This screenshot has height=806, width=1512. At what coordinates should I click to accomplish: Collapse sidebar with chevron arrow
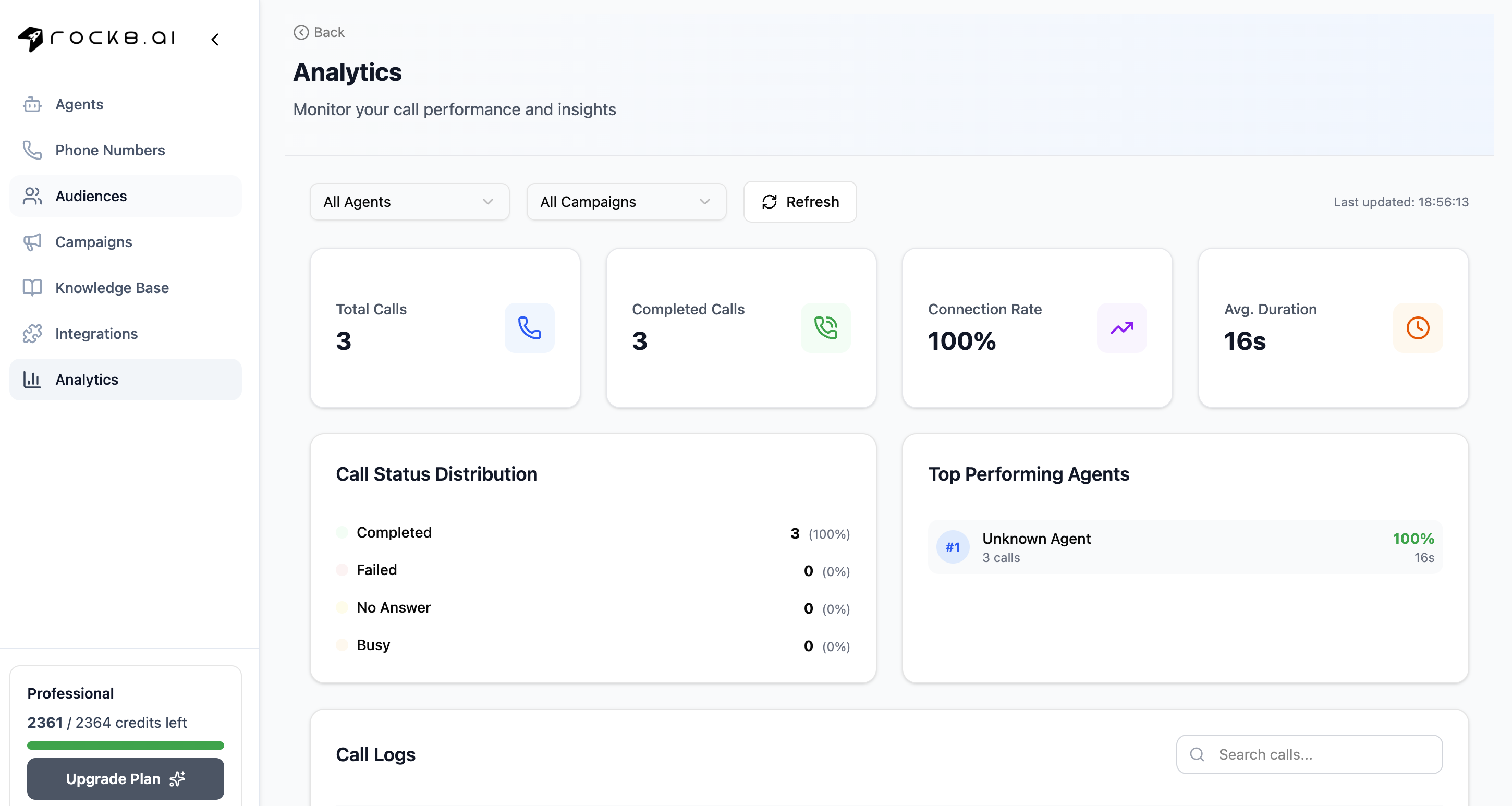[215, 39]
